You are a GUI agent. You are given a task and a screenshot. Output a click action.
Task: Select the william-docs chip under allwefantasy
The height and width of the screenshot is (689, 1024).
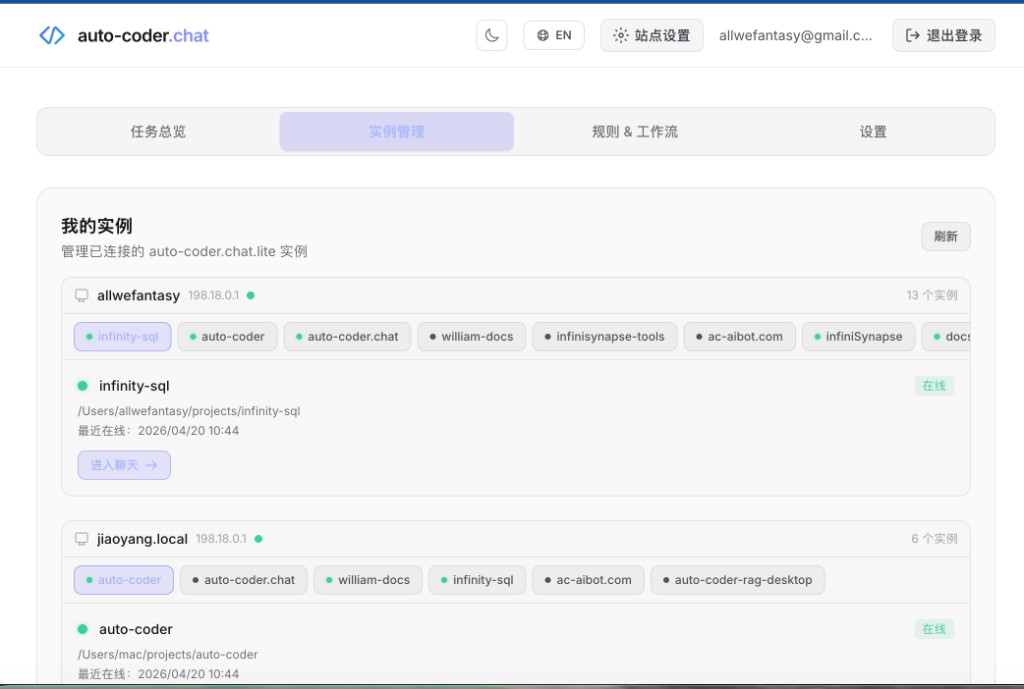pyautogui.click(x=472, y=336)
